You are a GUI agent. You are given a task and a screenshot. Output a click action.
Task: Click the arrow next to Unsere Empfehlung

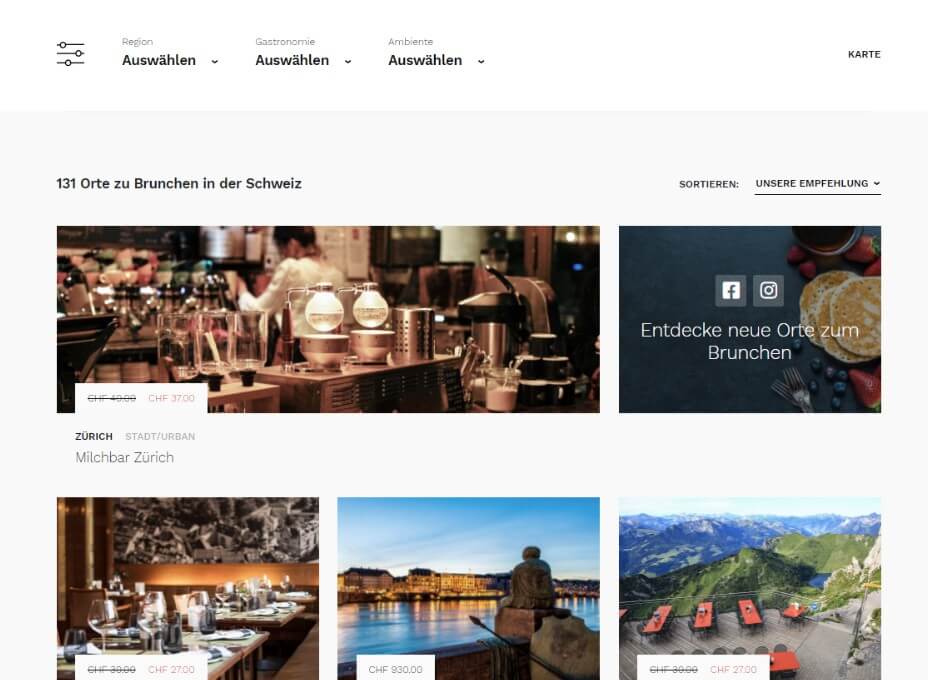pos(877,183)
